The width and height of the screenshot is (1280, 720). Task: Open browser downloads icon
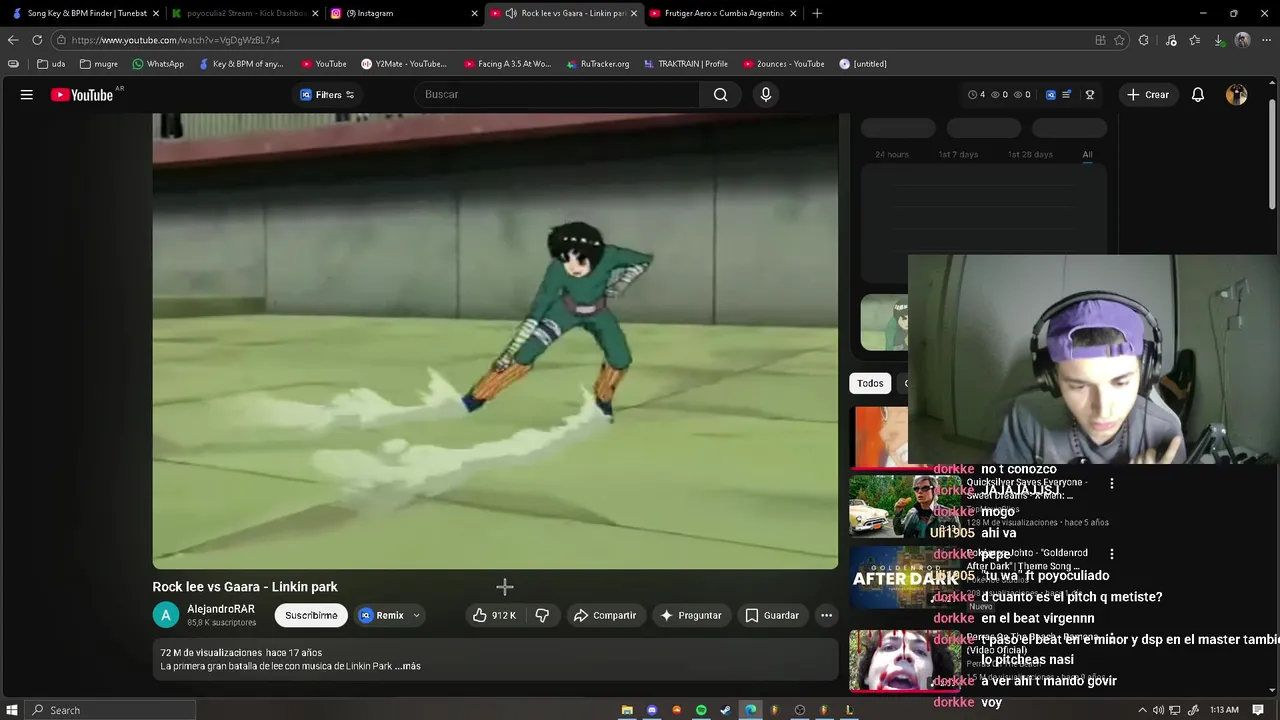1219,40
